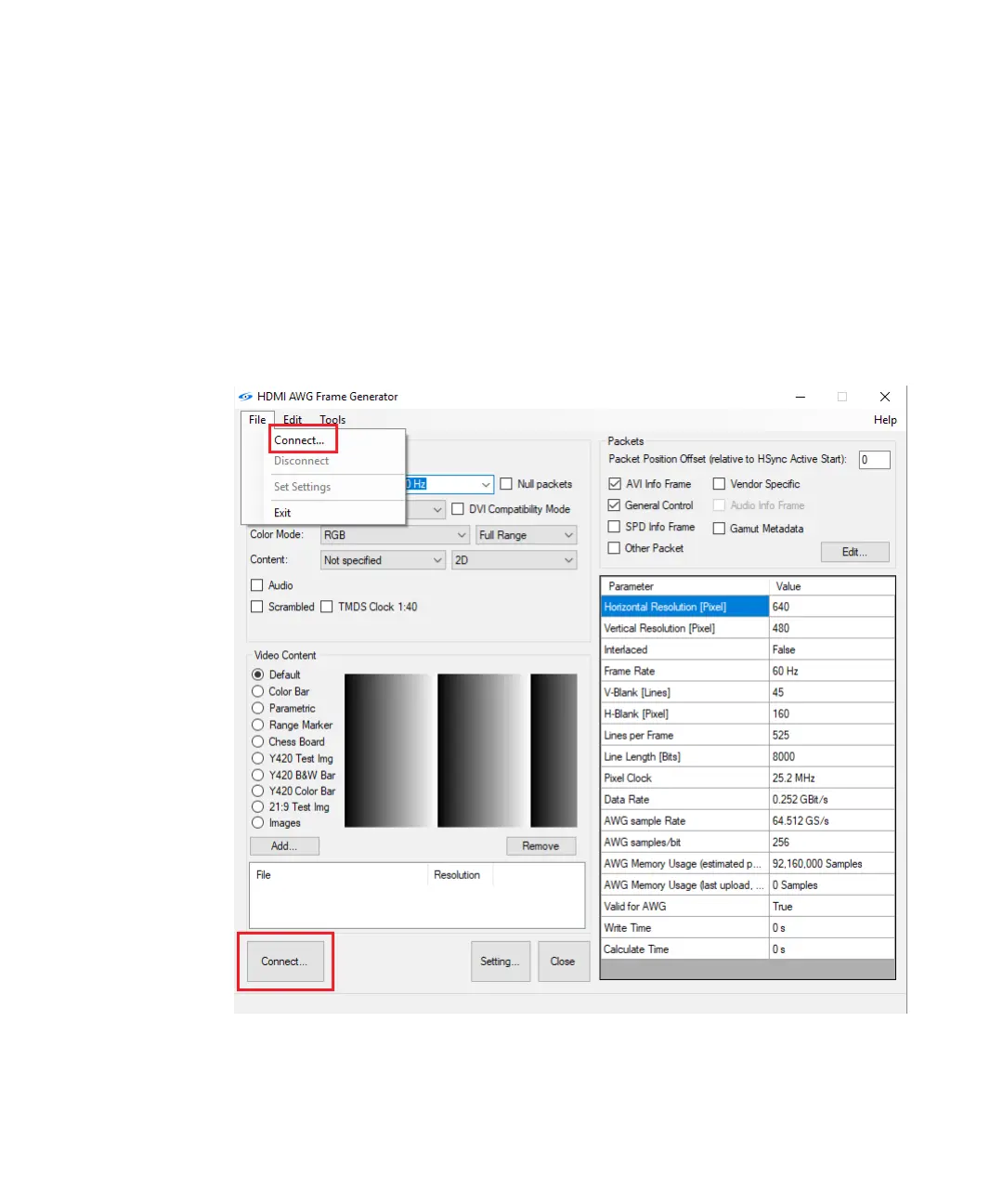This screenshot has width=1003, height=1204.
Task: Enable the Audio checkbox
Action: (257, 585)
